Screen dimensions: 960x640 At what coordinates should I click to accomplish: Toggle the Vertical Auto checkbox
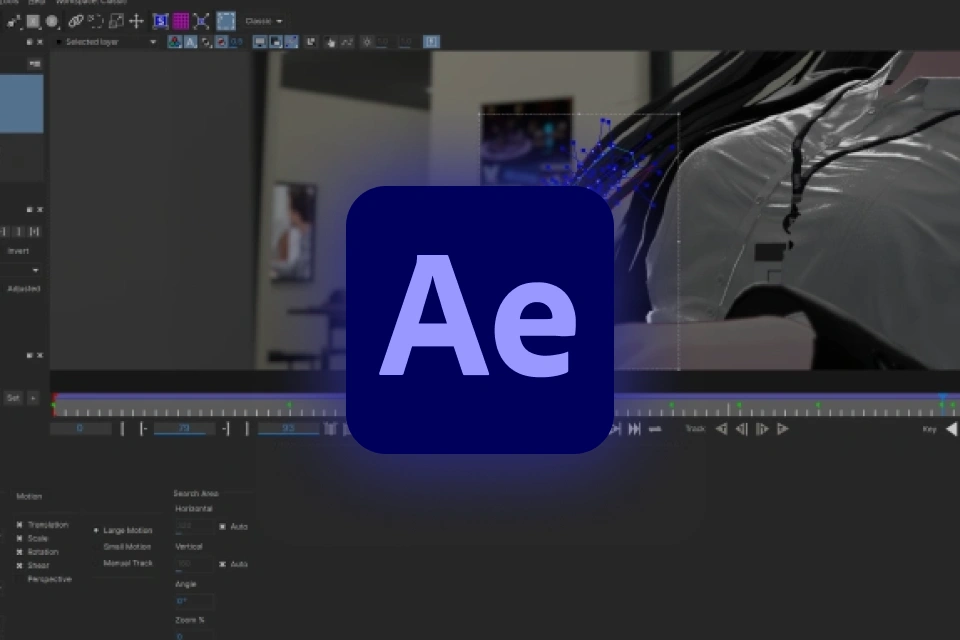222,564
